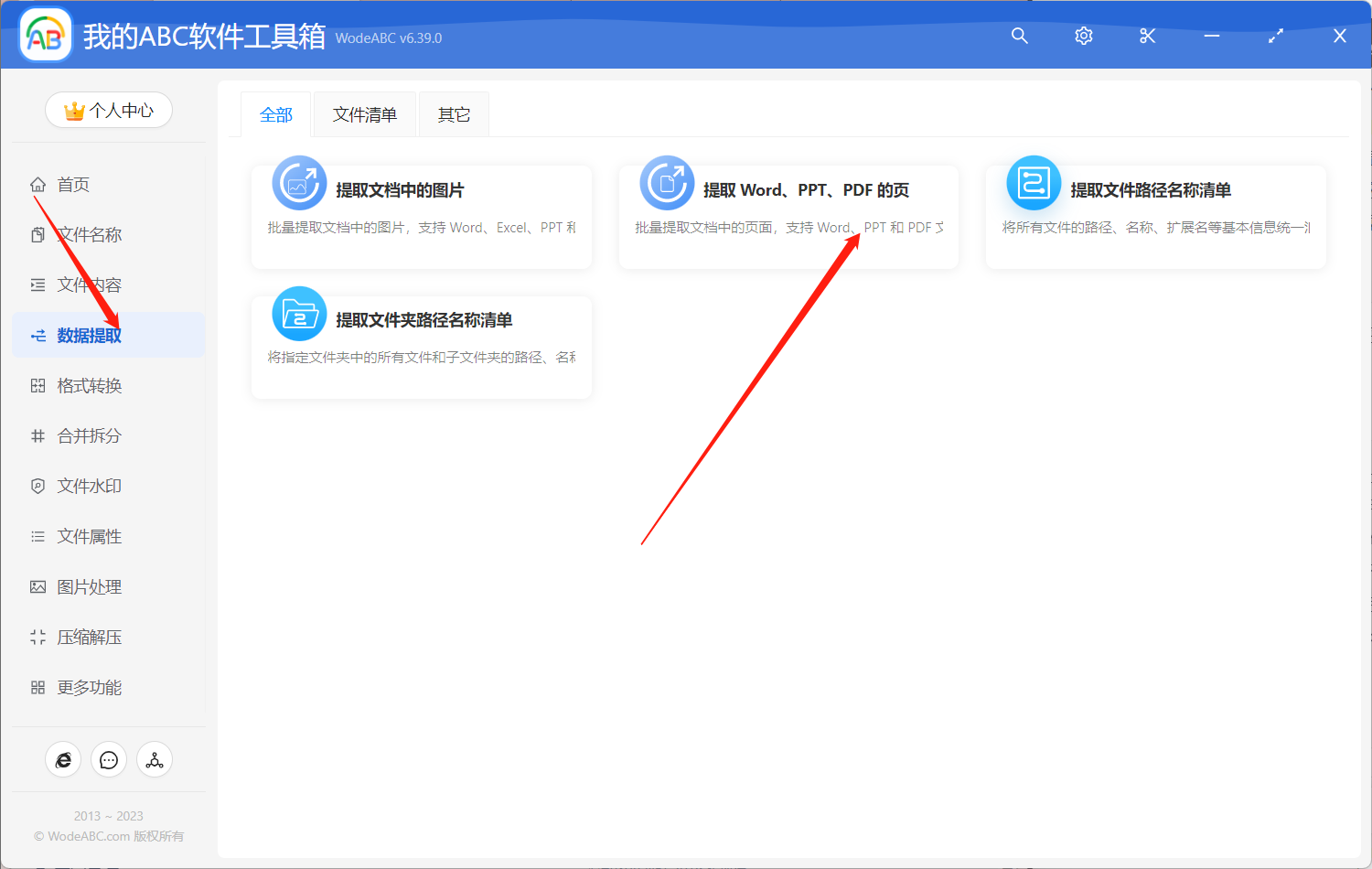Go to 首页 home page
The image size is (1372, 869).
pos(73,184)
